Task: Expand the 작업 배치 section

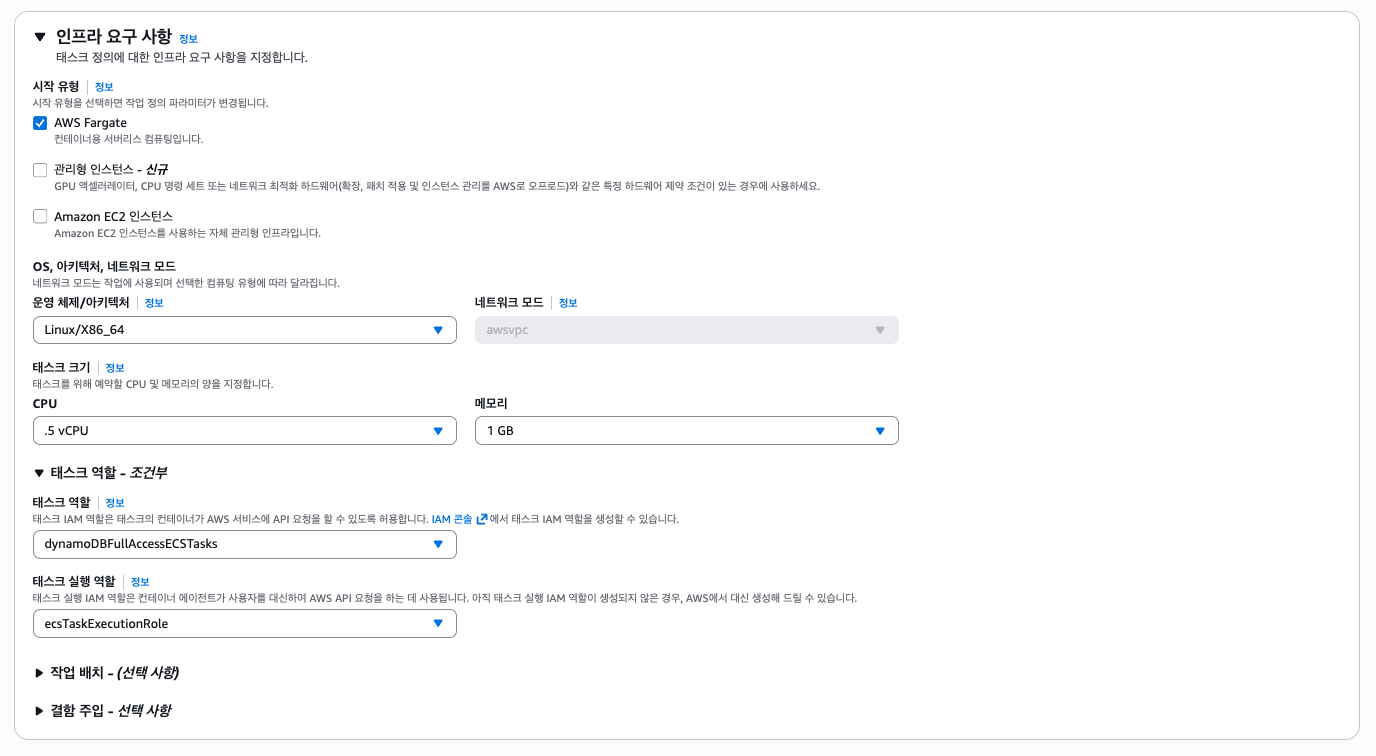Action: [x=39, y=673]
